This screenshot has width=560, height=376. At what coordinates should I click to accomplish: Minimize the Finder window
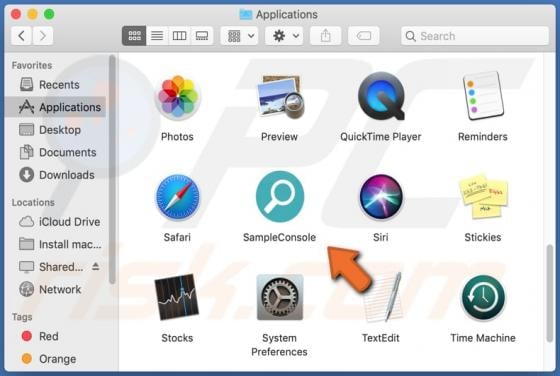click(x=32, y=14)
